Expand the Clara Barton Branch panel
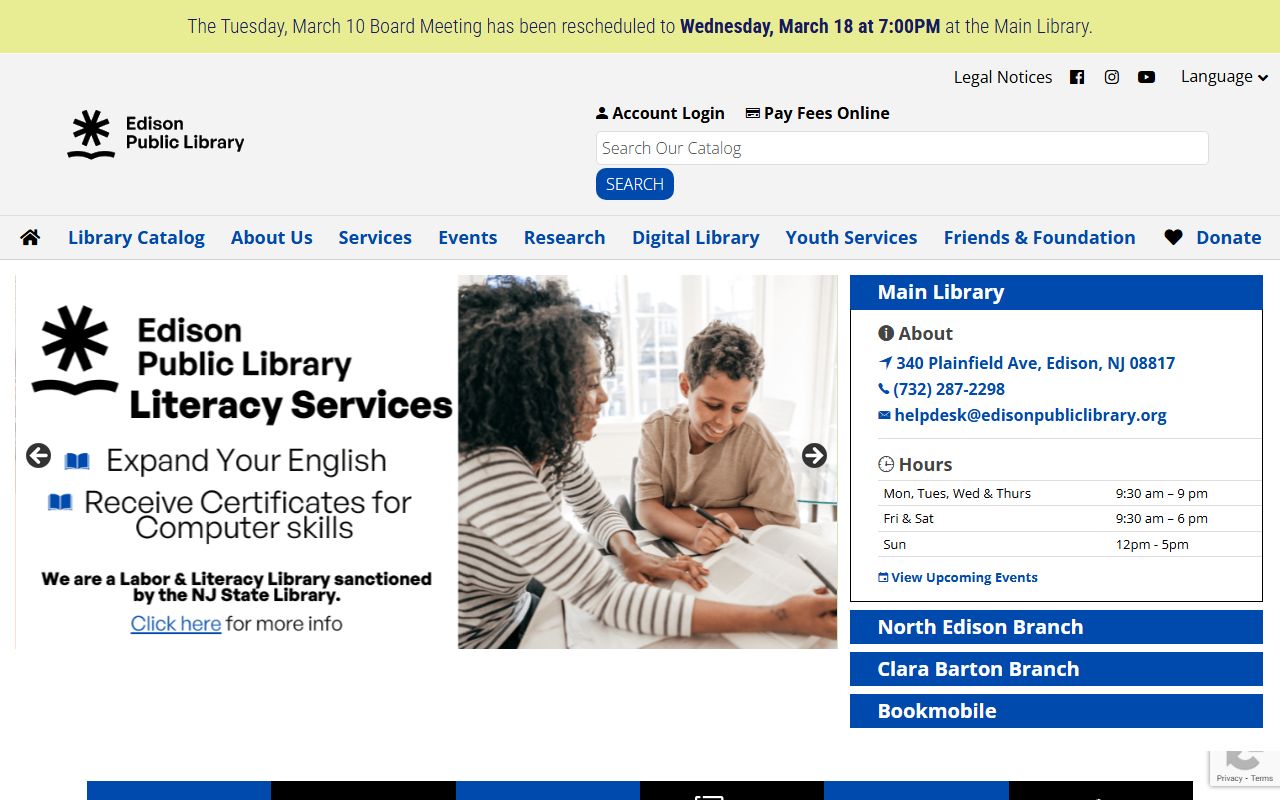The height and width of the screenshot is (800, 1280). [1056, 669]
